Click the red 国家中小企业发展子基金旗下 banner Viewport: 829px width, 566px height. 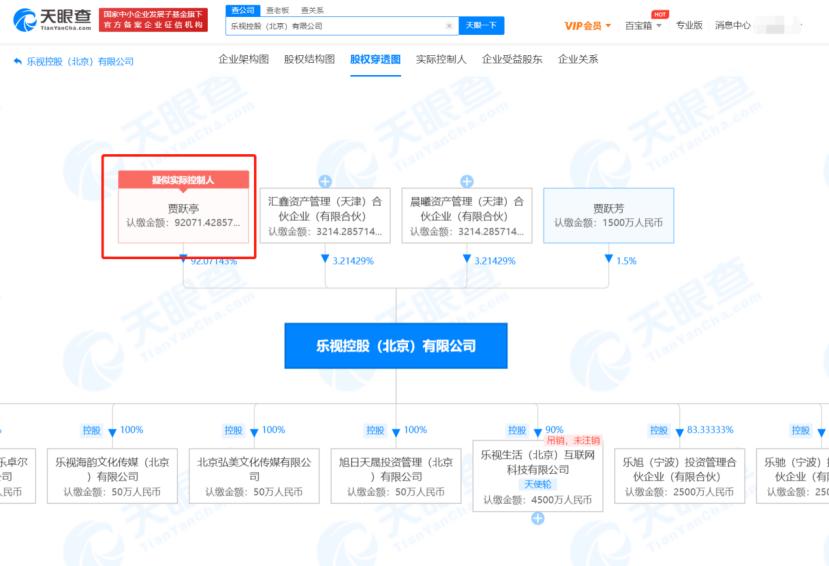pos(153,20)
